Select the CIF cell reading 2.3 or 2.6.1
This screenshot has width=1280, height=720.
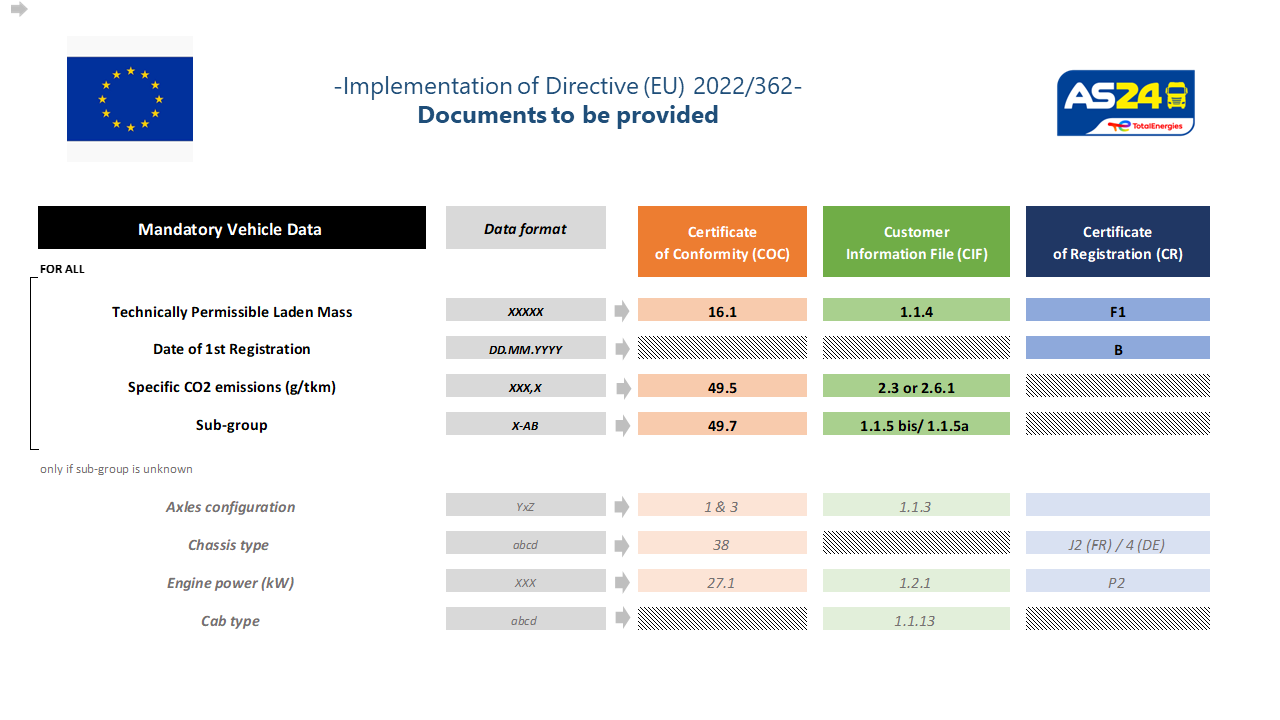916,387
